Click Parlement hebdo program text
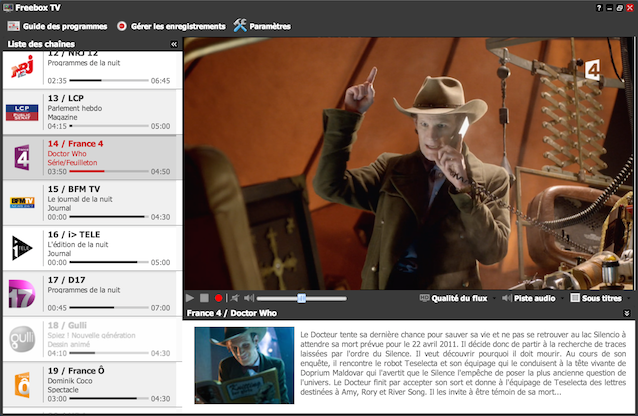This screenshot has height=416, width=638. [x=75, y=108]
